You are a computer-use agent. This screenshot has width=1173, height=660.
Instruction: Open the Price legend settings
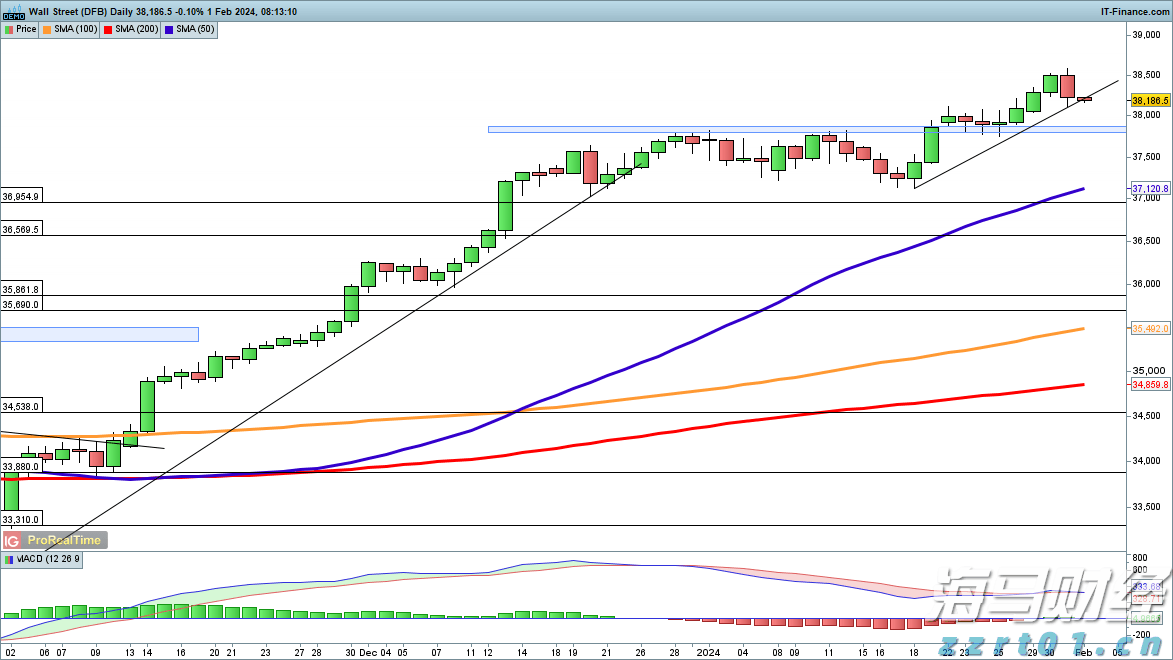coord(26,30)
